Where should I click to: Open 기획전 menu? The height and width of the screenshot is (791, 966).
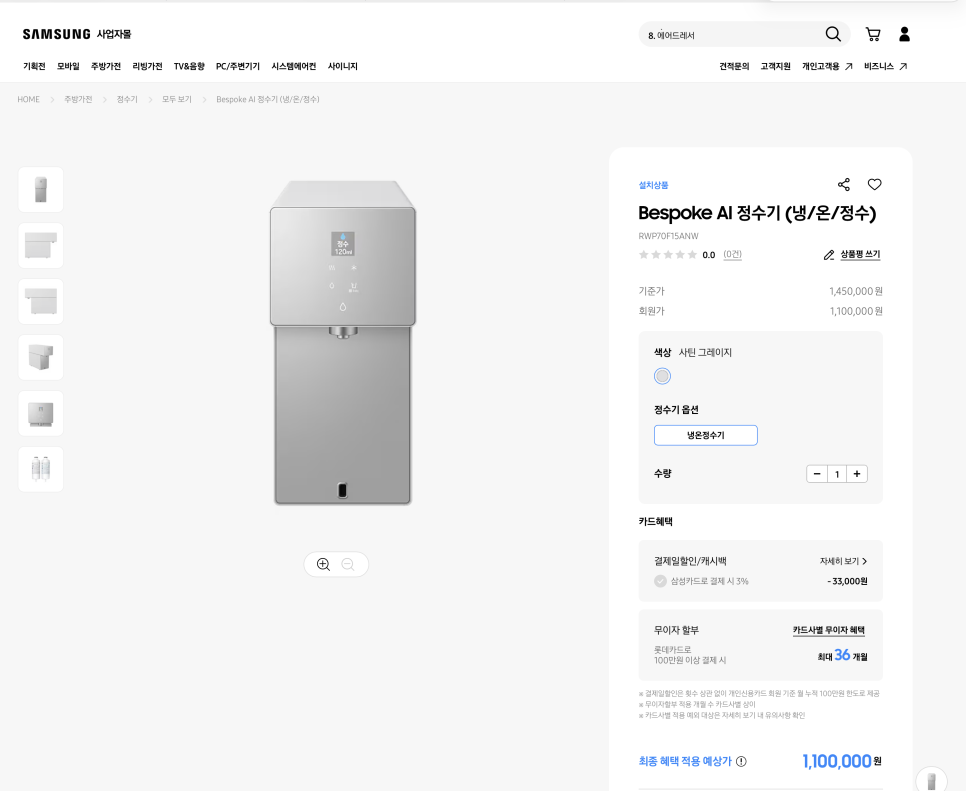tap(34, 66)
